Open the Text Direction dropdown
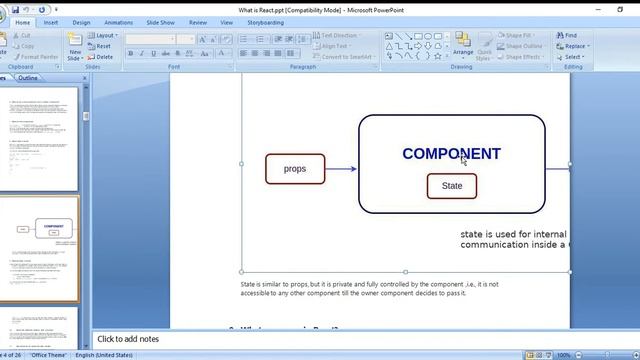 pyautogui.click(x=337, y=36)
